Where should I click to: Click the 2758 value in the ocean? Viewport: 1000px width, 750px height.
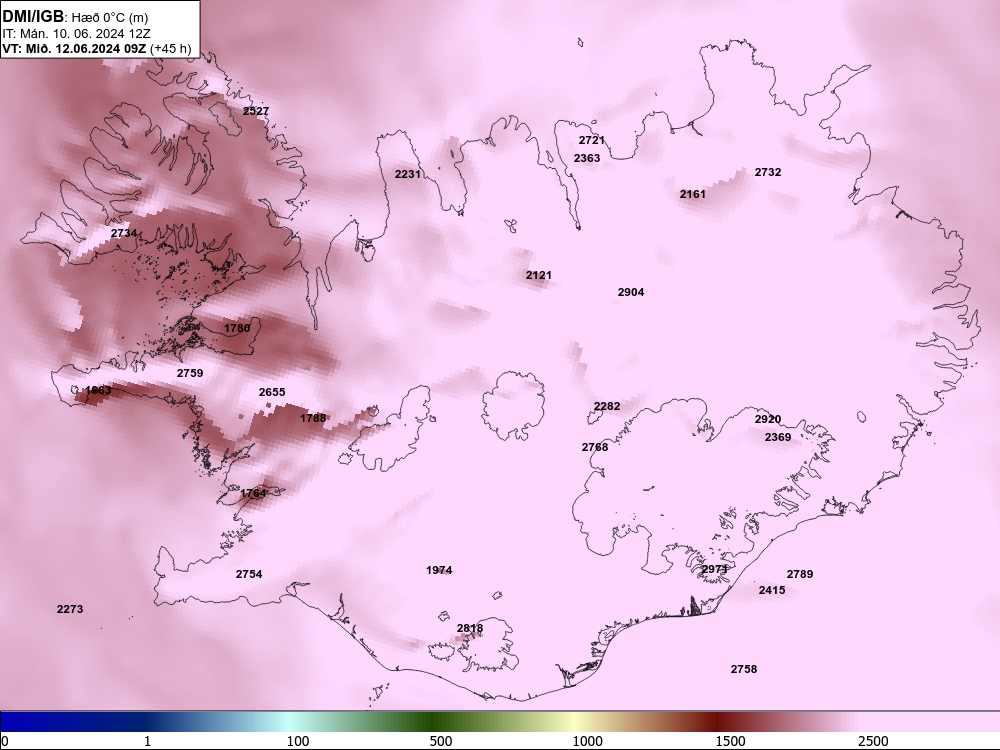pyautogui.click(x=744, y=669)
